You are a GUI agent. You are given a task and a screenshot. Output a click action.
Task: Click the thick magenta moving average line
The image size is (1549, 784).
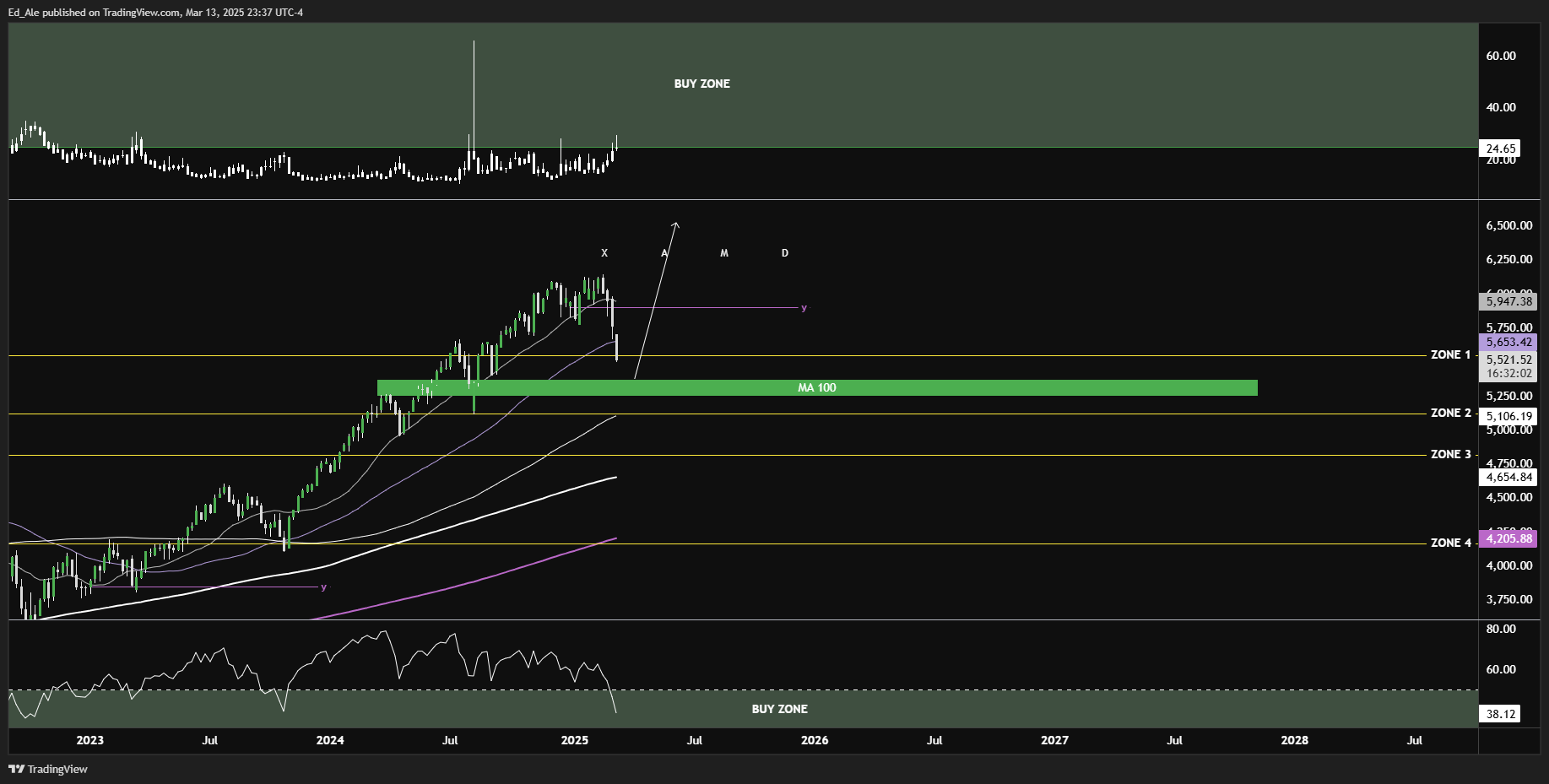[473, 581]
